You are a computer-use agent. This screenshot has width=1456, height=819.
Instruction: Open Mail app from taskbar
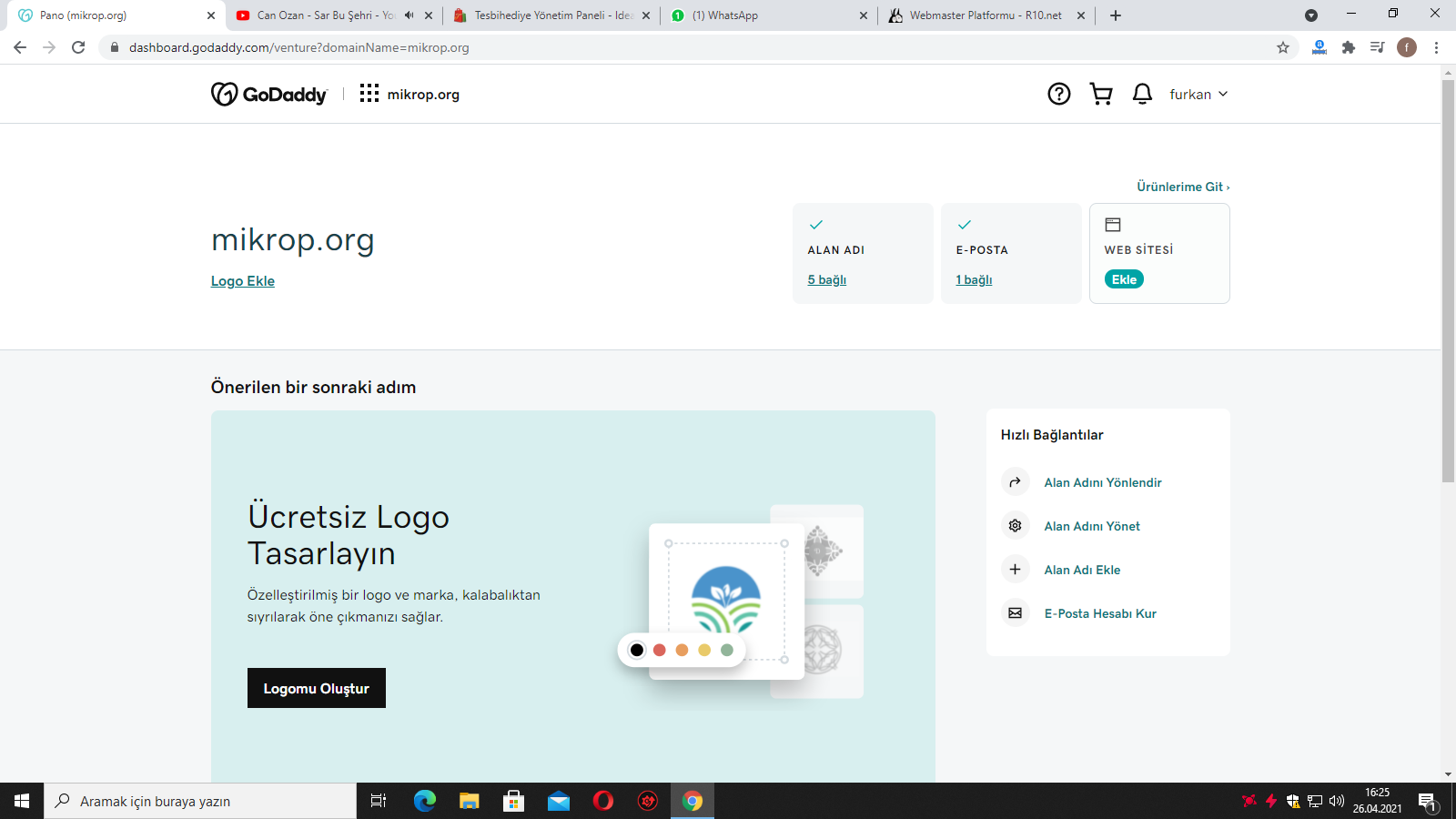559,801
